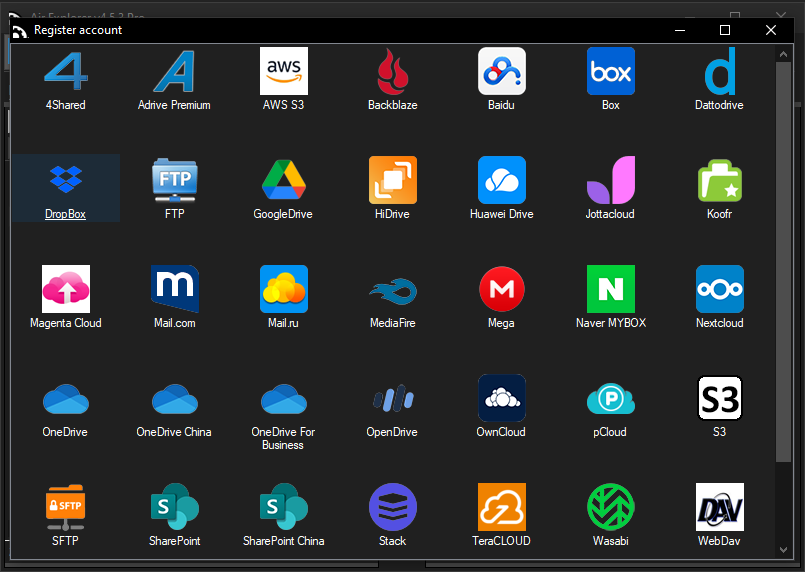
Task: Pick the Koofr folder icon
Action: 719,180
